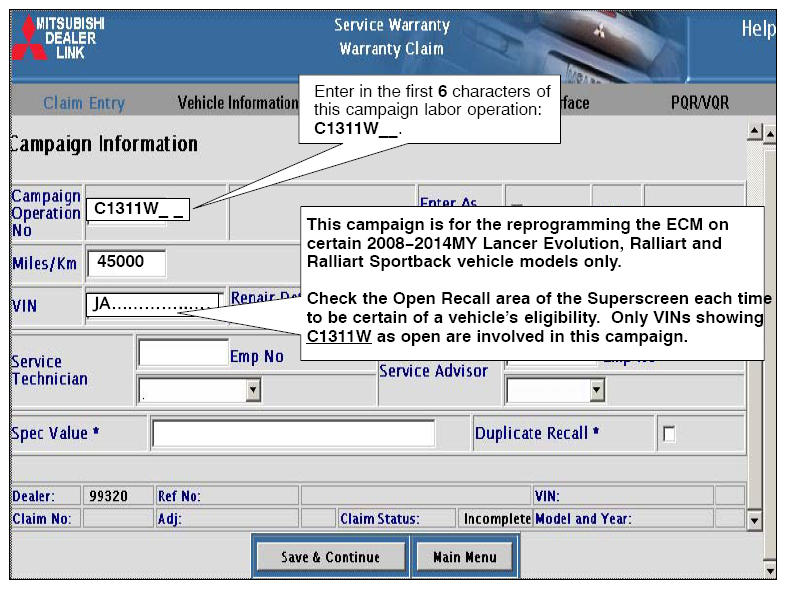Click the Spec Value text field
The image size is (786, 589).
click(293, 433)
